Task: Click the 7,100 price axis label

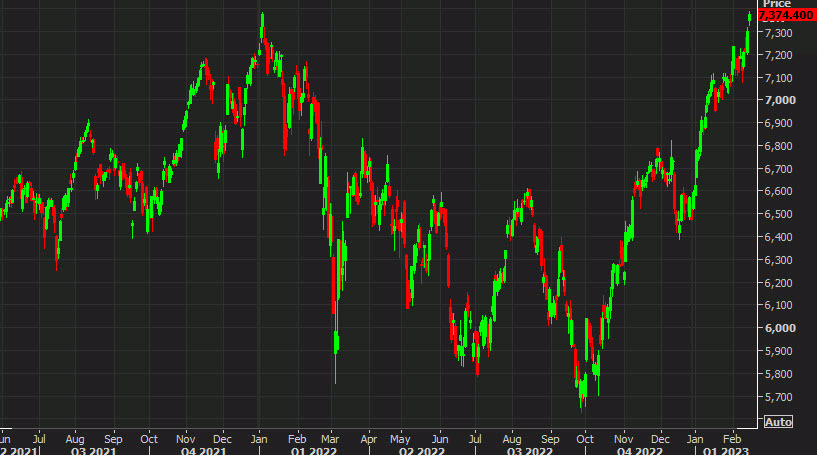Action: pos(779,78)
